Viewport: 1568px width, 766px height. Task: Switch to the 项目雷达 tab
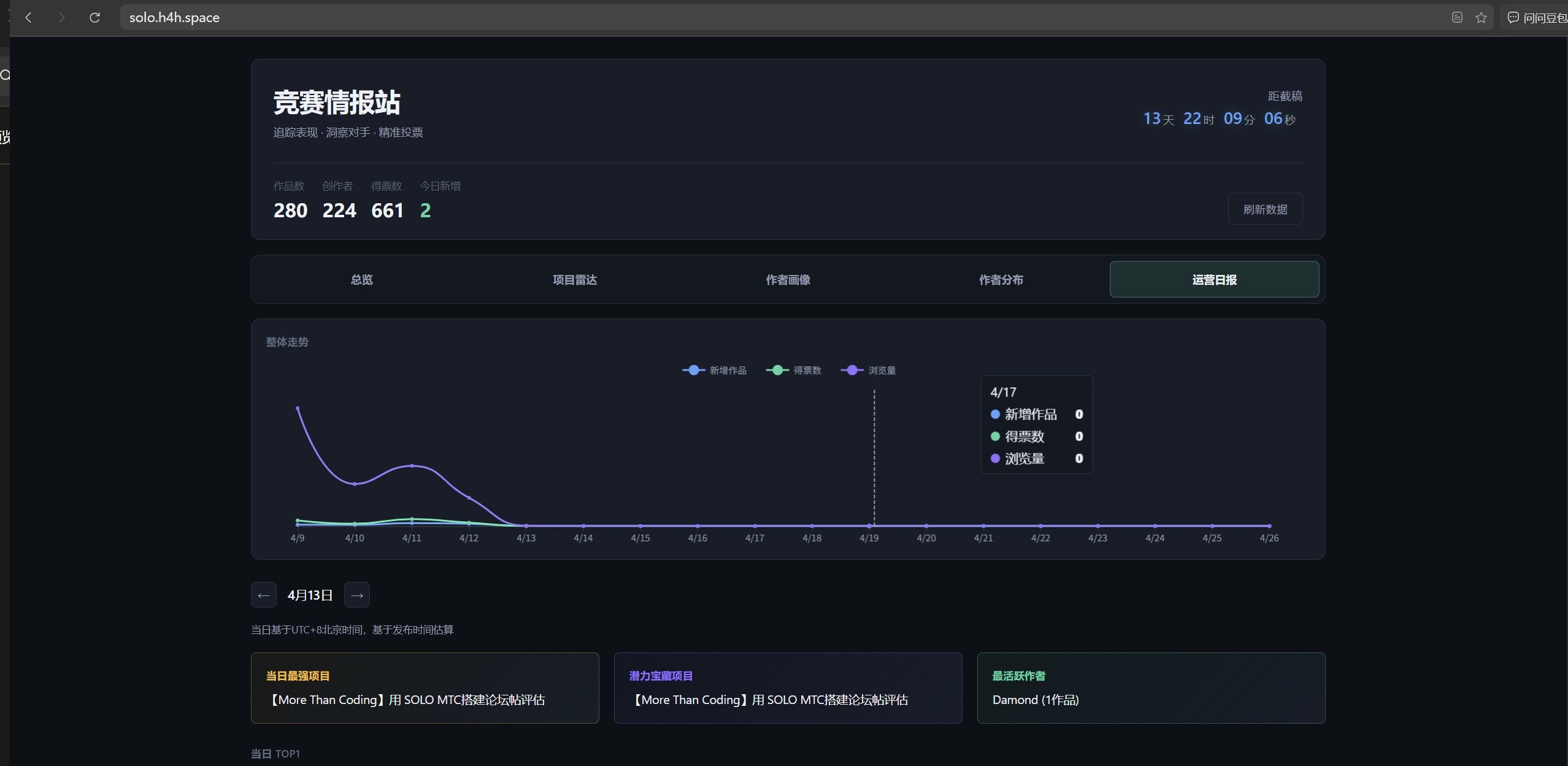point(575,280)
